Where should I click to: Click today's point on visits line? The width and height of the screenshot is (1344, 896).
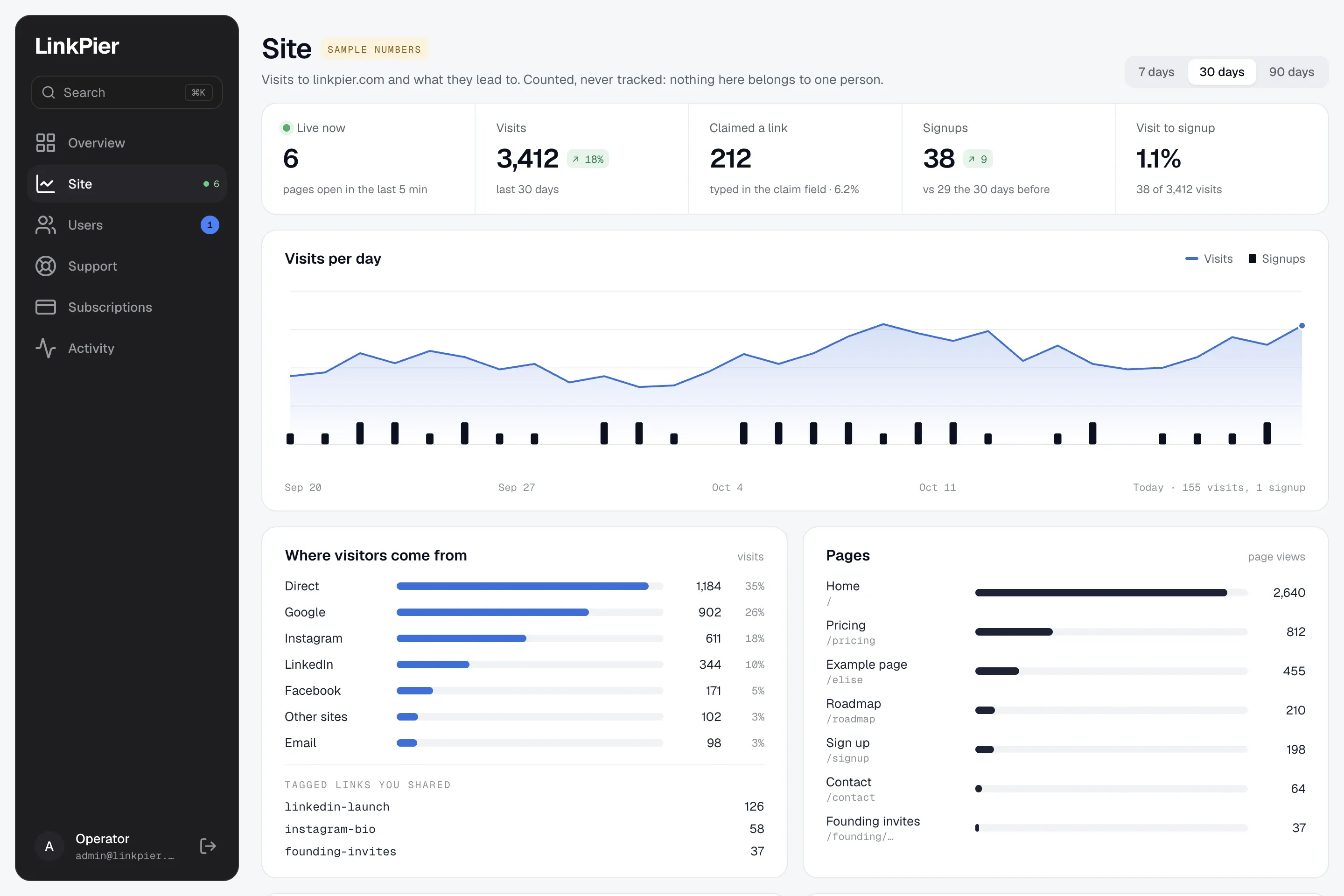pos(1302,326)
